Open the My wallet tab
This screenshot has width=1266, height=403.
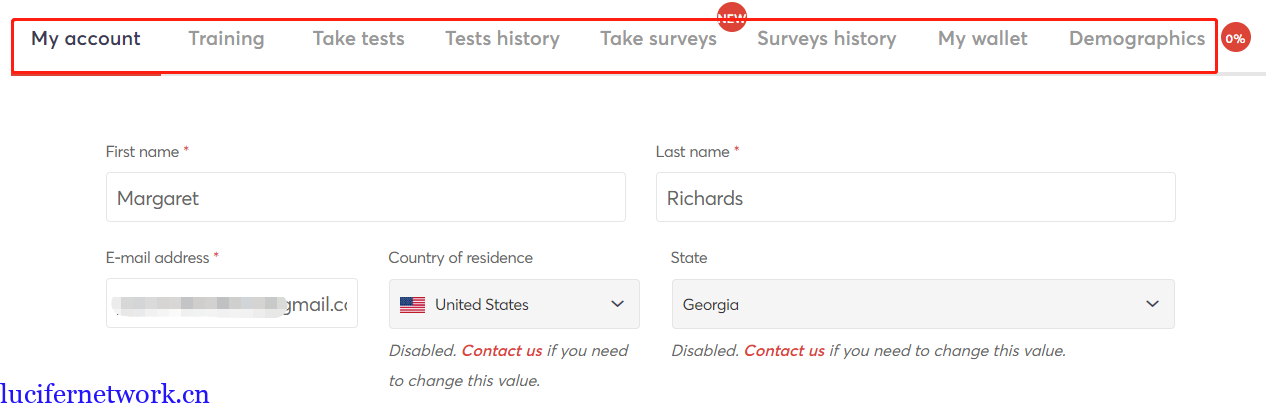pos(982,39)
